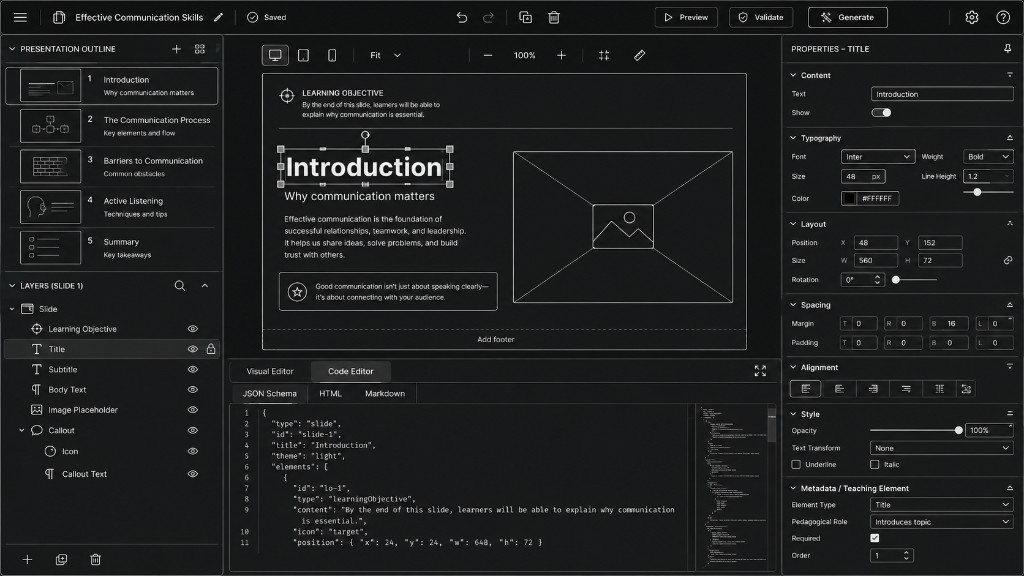Redo the last action
This screenshot has width=1024, height=576.
click(488, 18)
